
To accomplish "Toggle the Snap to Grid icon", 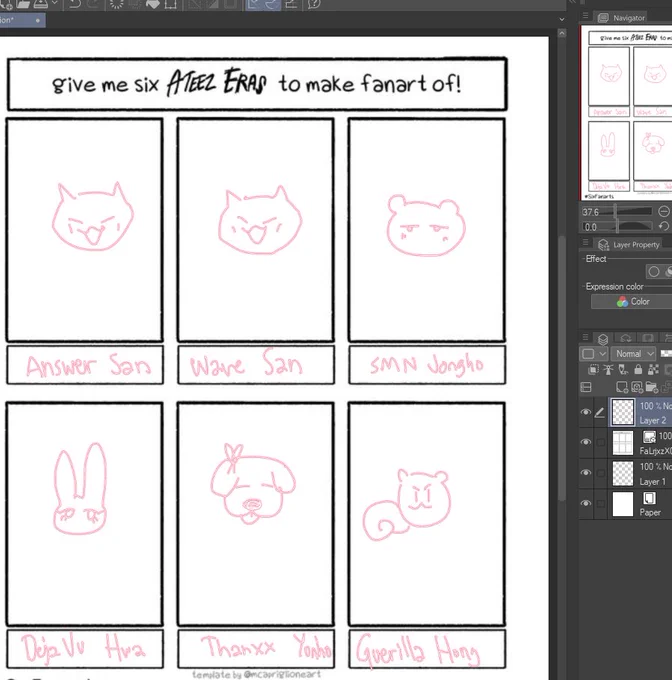I will (x=291, y=4).
